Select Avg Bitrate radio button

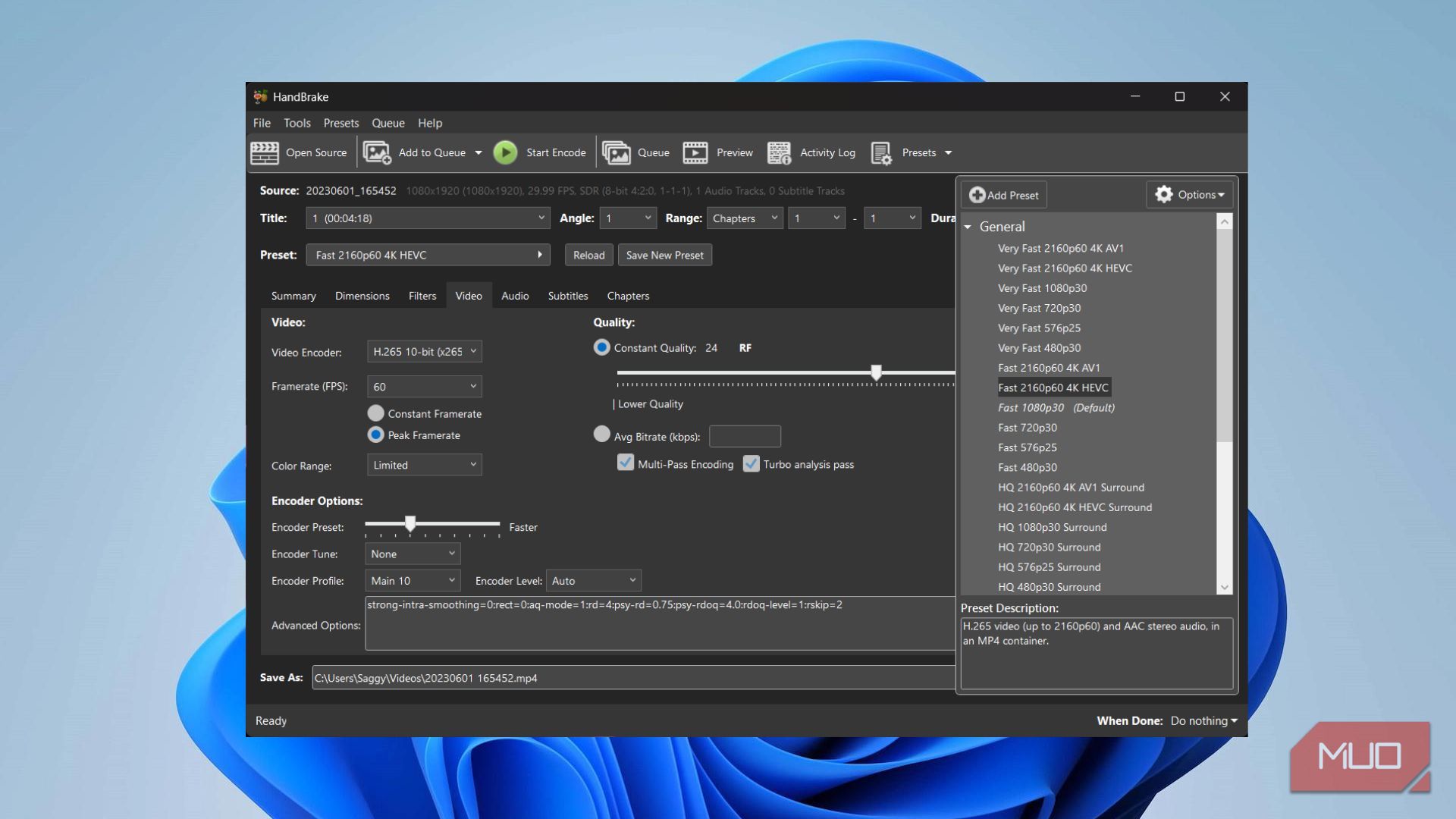[601, 434]
